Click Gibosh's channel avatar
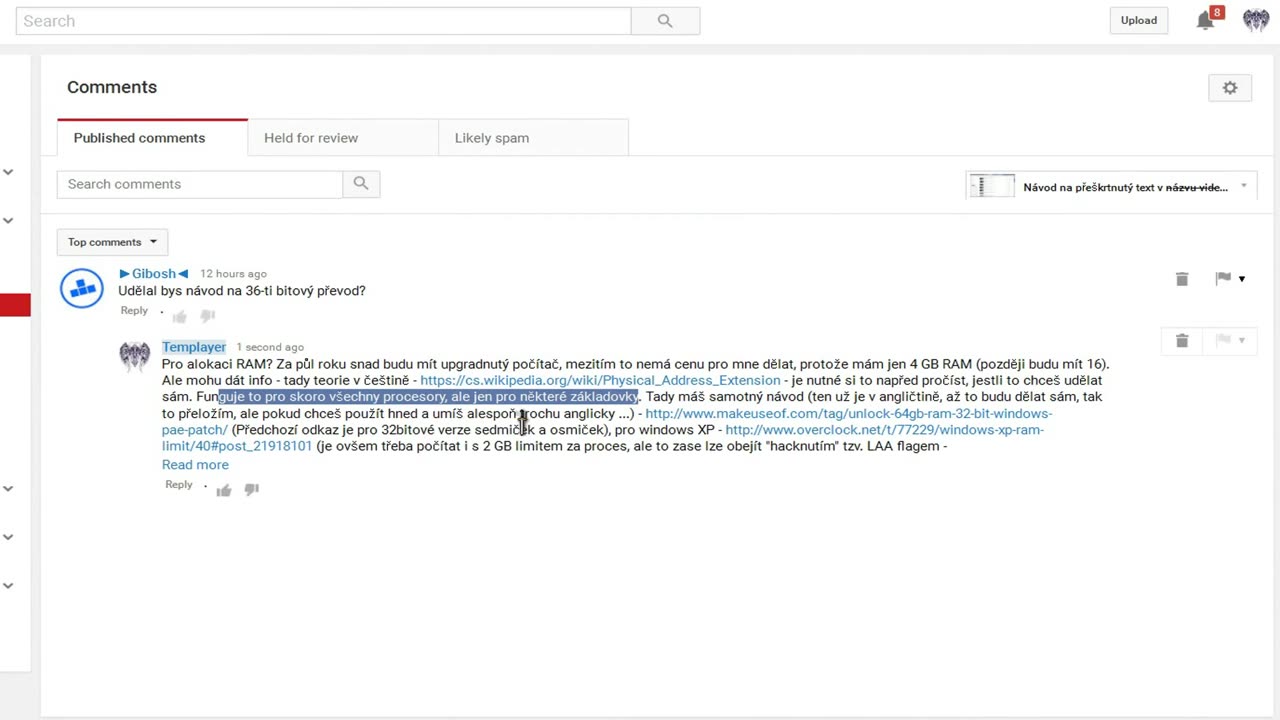 point(82,289)
